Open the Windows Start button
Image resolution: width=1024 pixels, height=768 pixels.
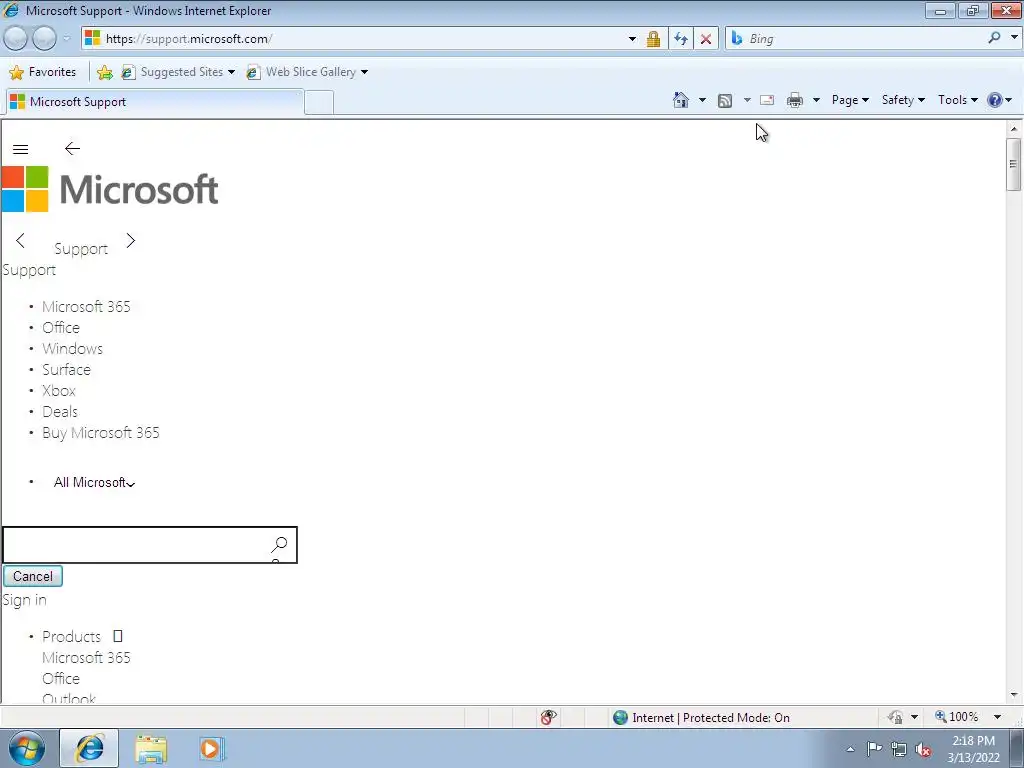click(x=27, y=748)
